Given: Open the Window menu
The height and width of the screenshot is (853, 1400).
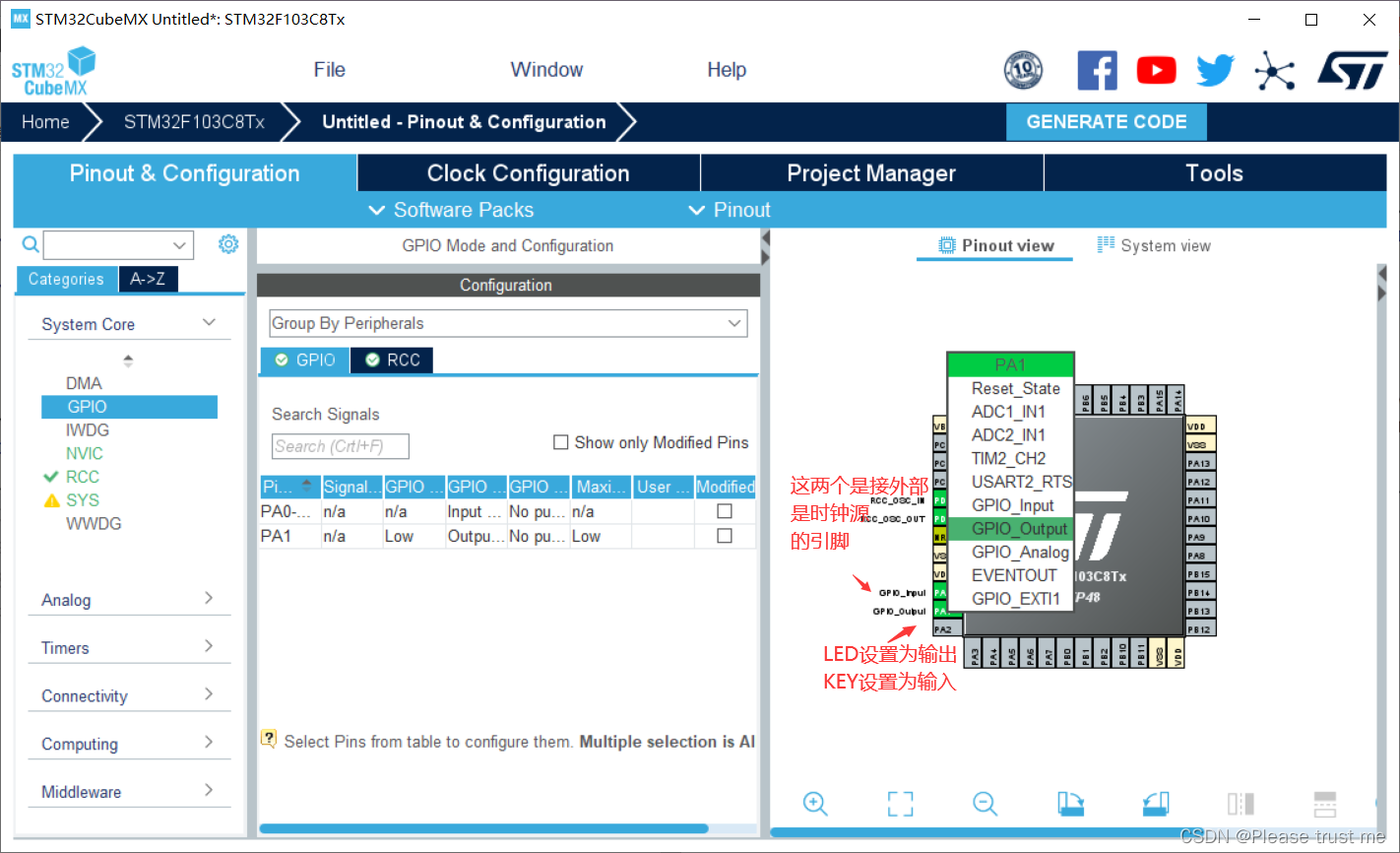Looking at the screenshot, I should pos(546,70).
